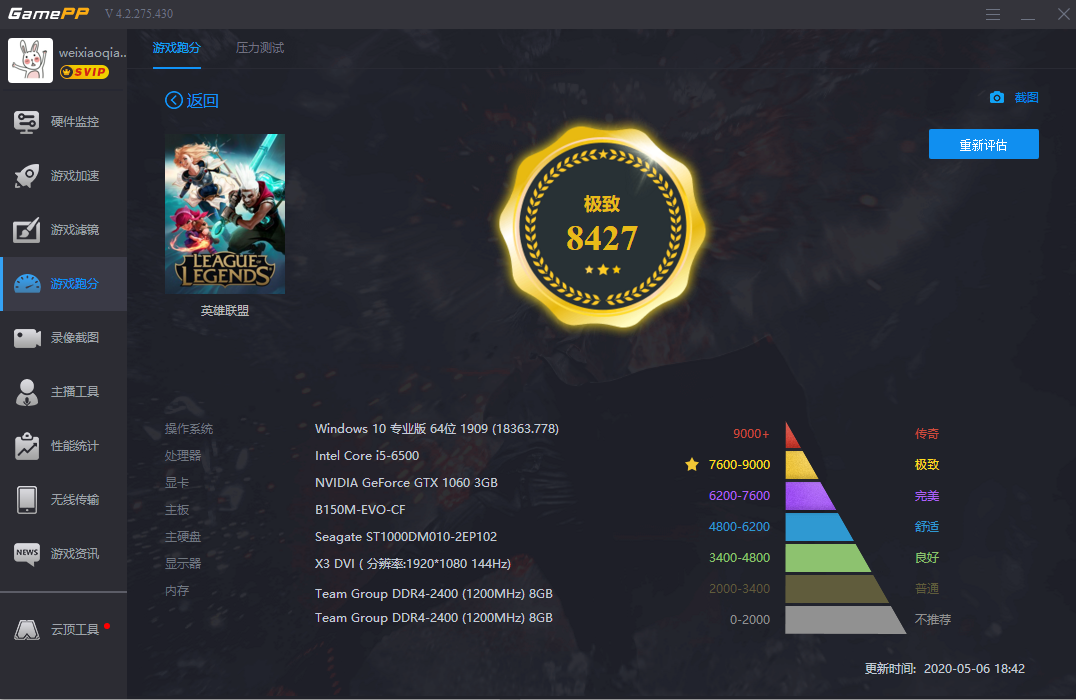Select the 游戏跑分 tab at the top
The image size is (1076, 700).
click(176, 46)
